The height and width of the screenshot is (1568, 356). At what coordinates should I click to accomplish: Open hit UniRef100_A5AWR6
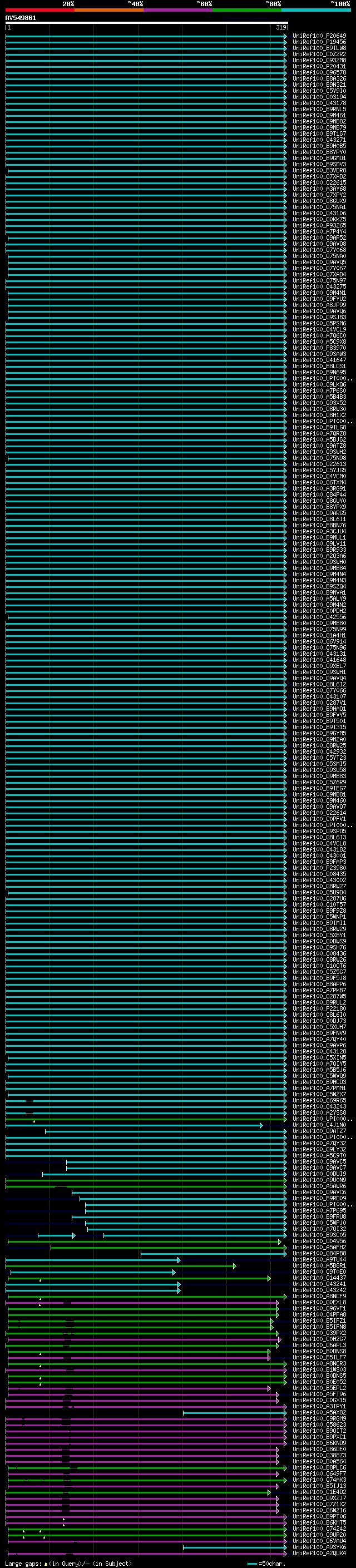pyautogui.click(x=319, y=1186)
